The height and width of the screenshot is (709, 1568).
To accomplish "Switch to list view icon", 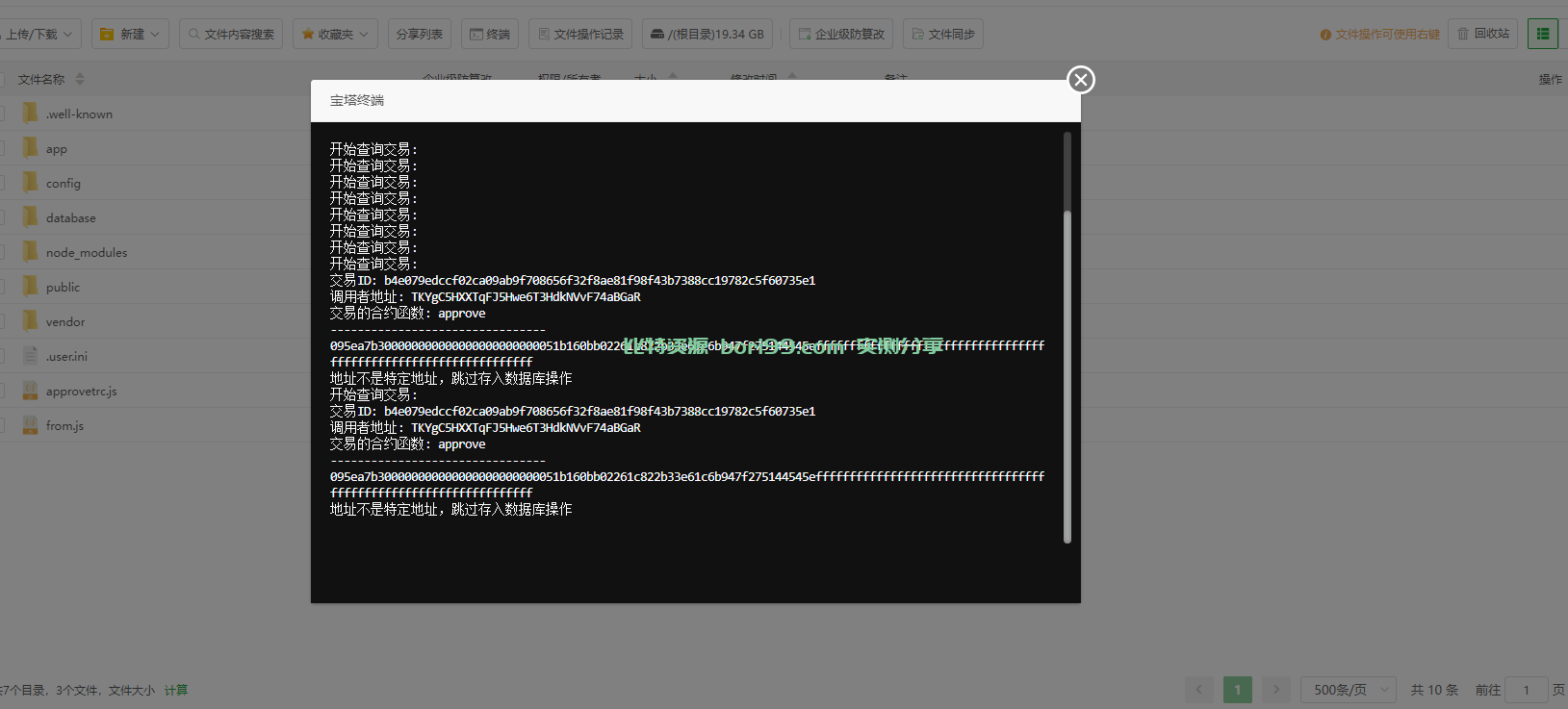I will (1543, 34).
